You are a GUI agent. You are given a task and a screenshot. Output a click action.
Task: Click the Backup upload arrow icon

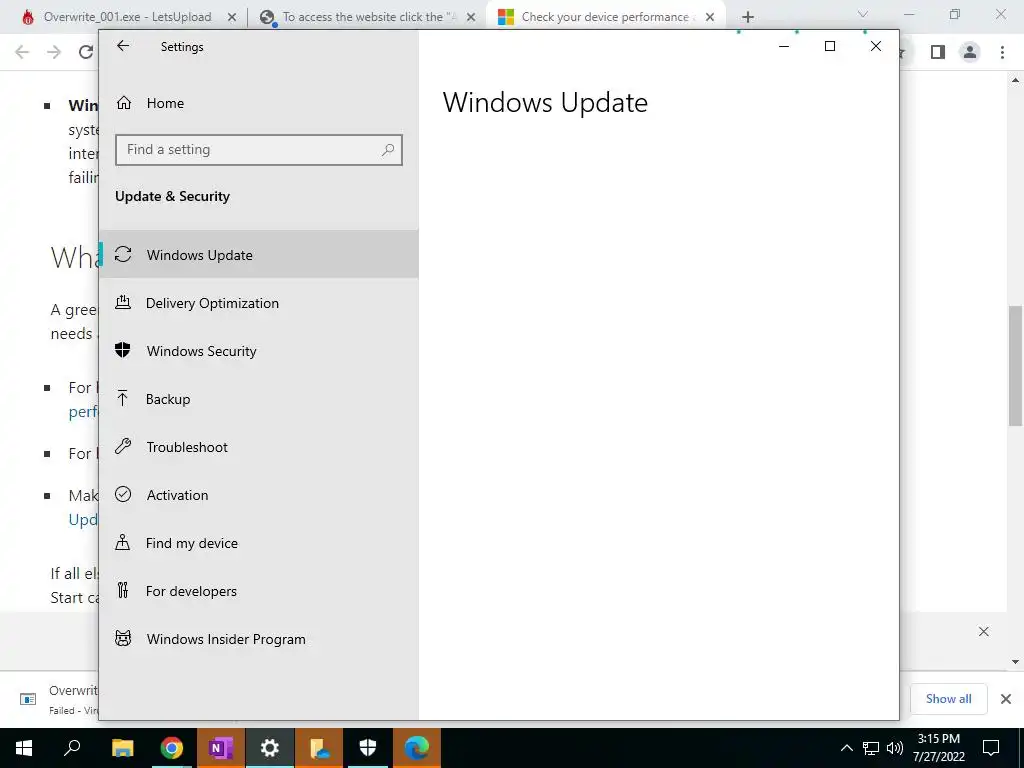[122, 398]
